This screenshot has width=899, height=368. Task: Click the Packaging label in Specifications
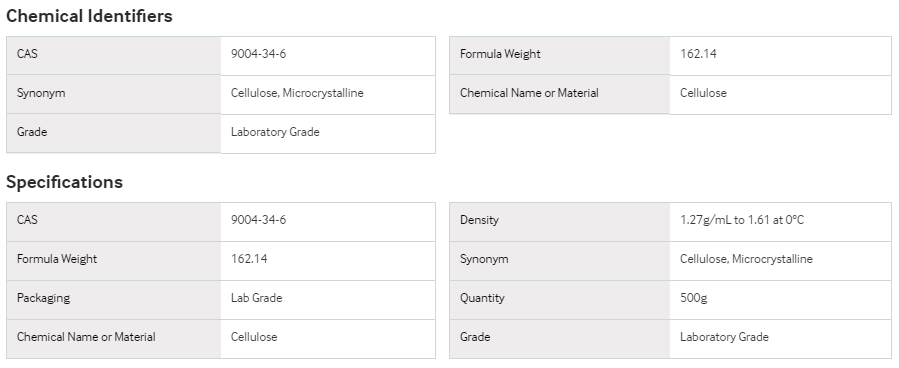tap(44, 297)
